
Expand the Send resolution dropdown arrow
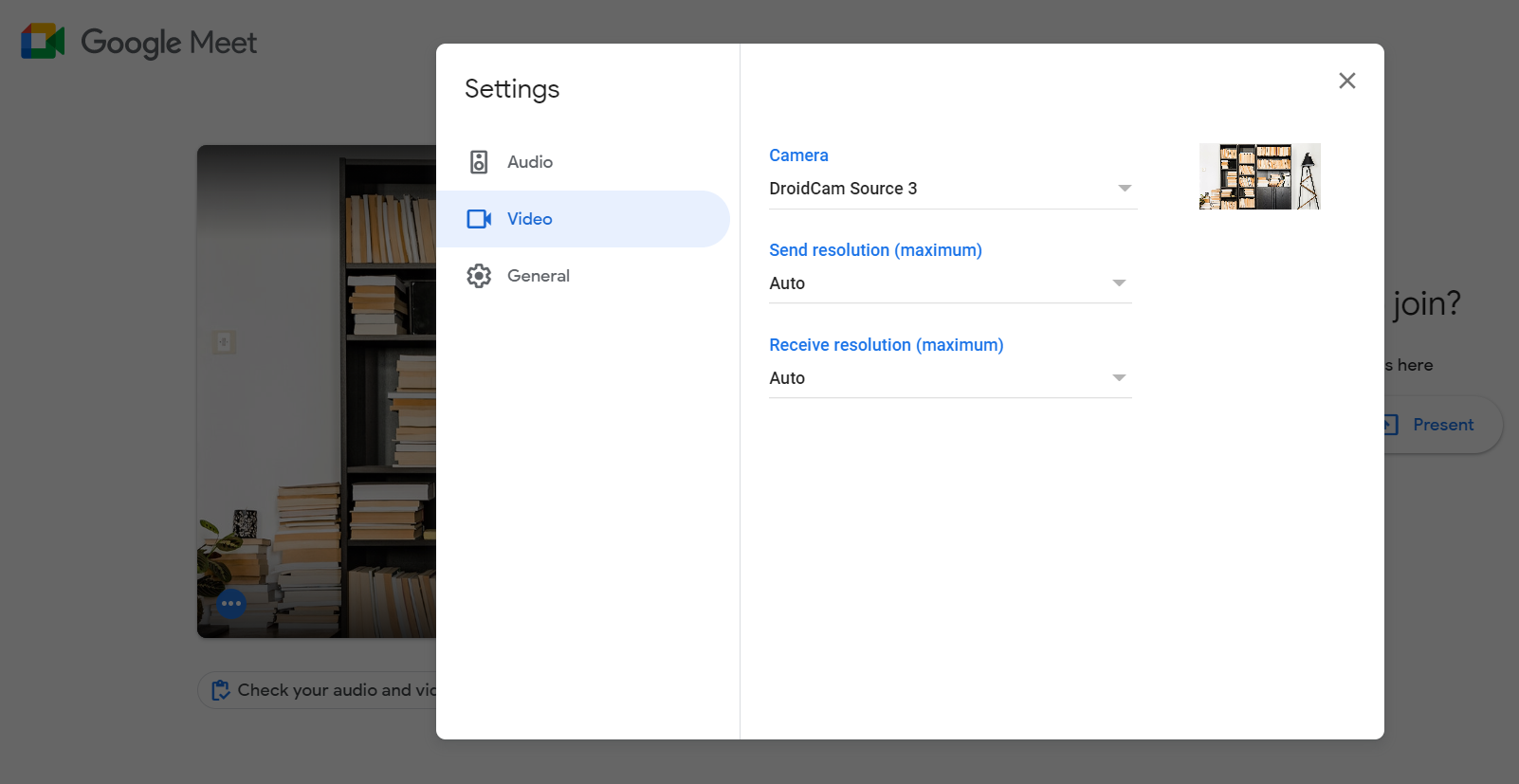coord(1119,283)
